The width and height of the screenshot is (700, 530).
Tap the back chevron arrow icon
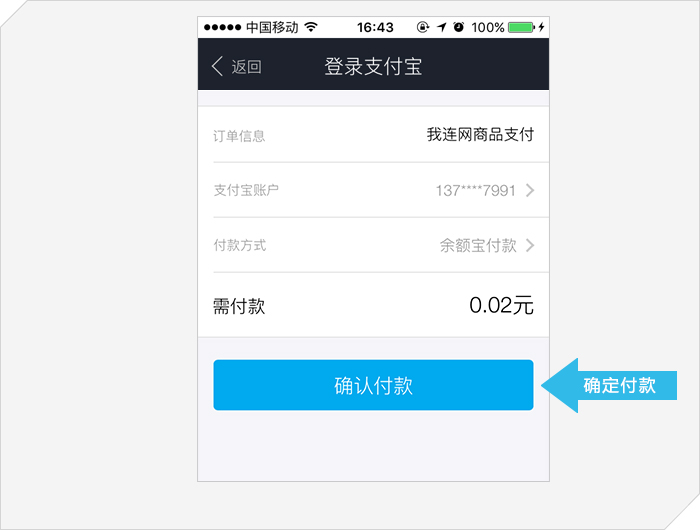217,67
